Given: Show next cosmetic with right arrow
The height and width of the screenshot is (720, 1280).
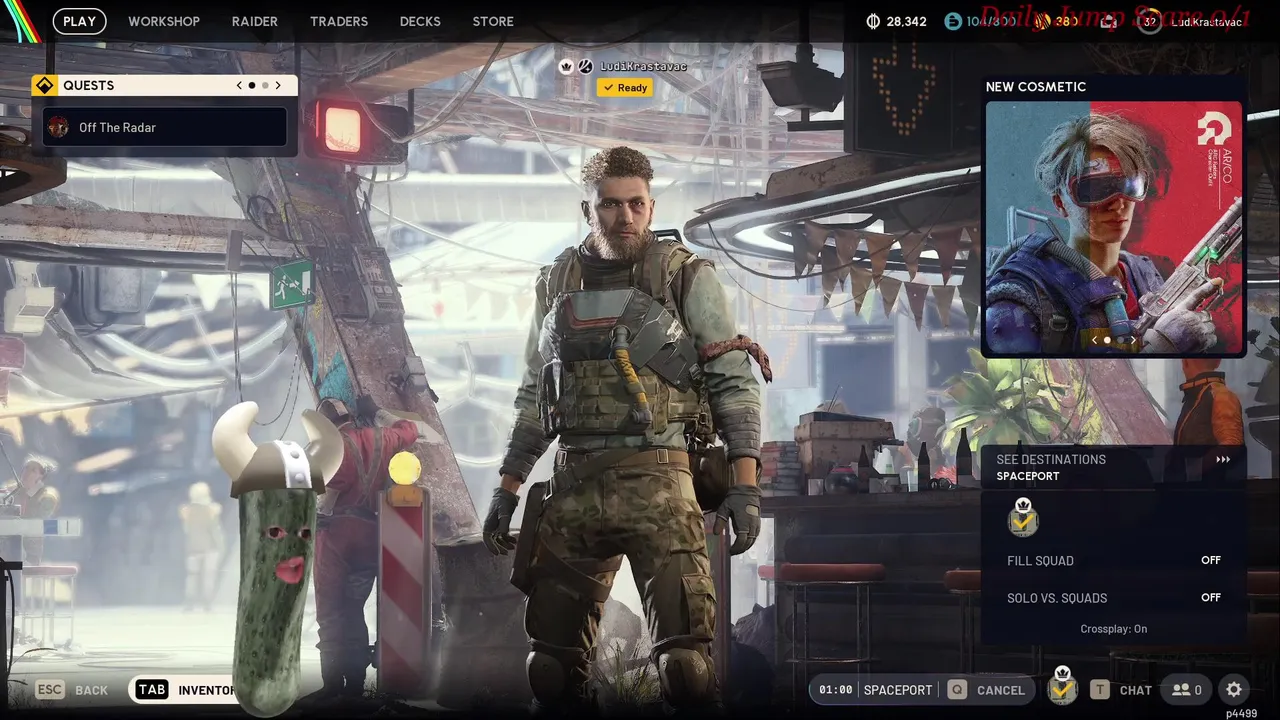Looking at the screenshot, I should pyautogui.click(x=1133, y=341).
